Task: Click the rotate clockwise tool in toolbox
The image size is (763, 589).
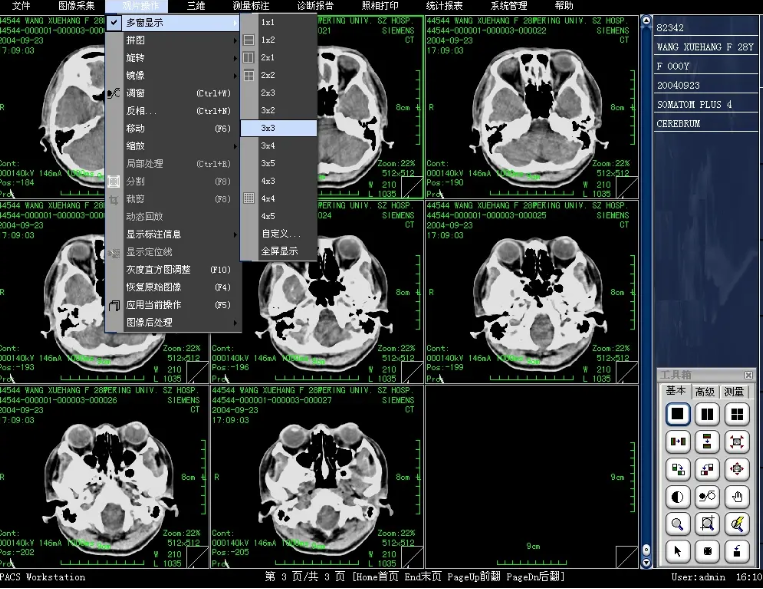Action: click(x=677, y=469)
